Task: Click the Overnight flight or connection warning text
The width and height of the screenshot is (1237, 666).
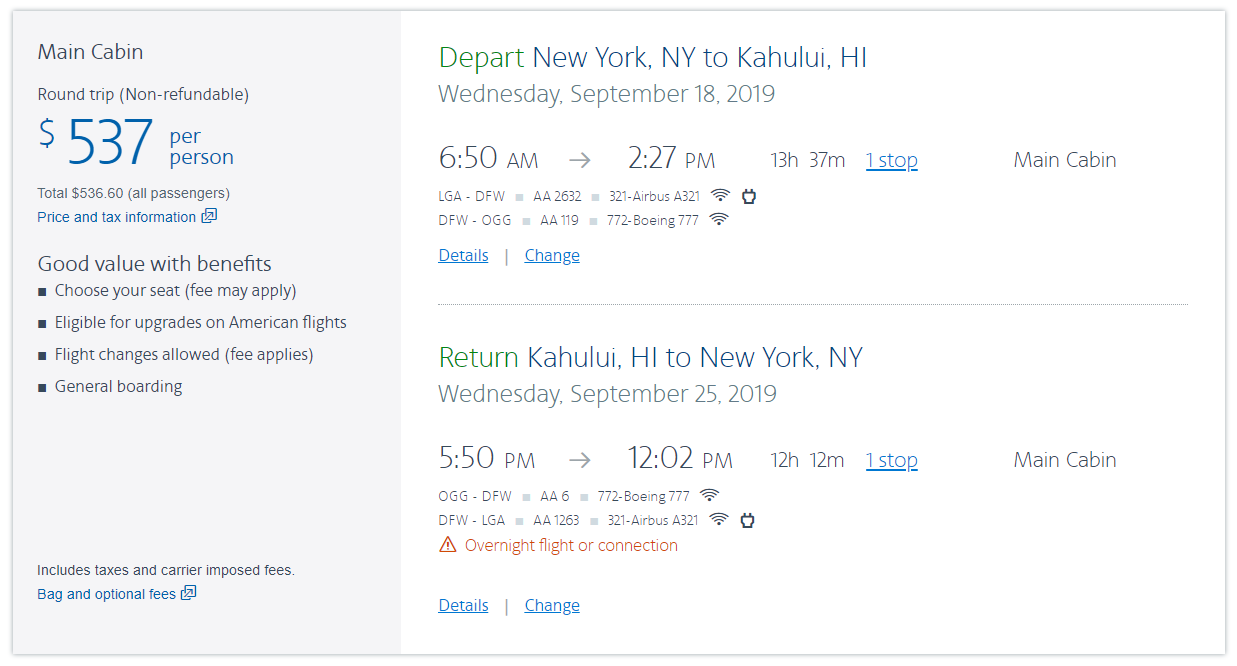Action: click(x=571, y=545)
